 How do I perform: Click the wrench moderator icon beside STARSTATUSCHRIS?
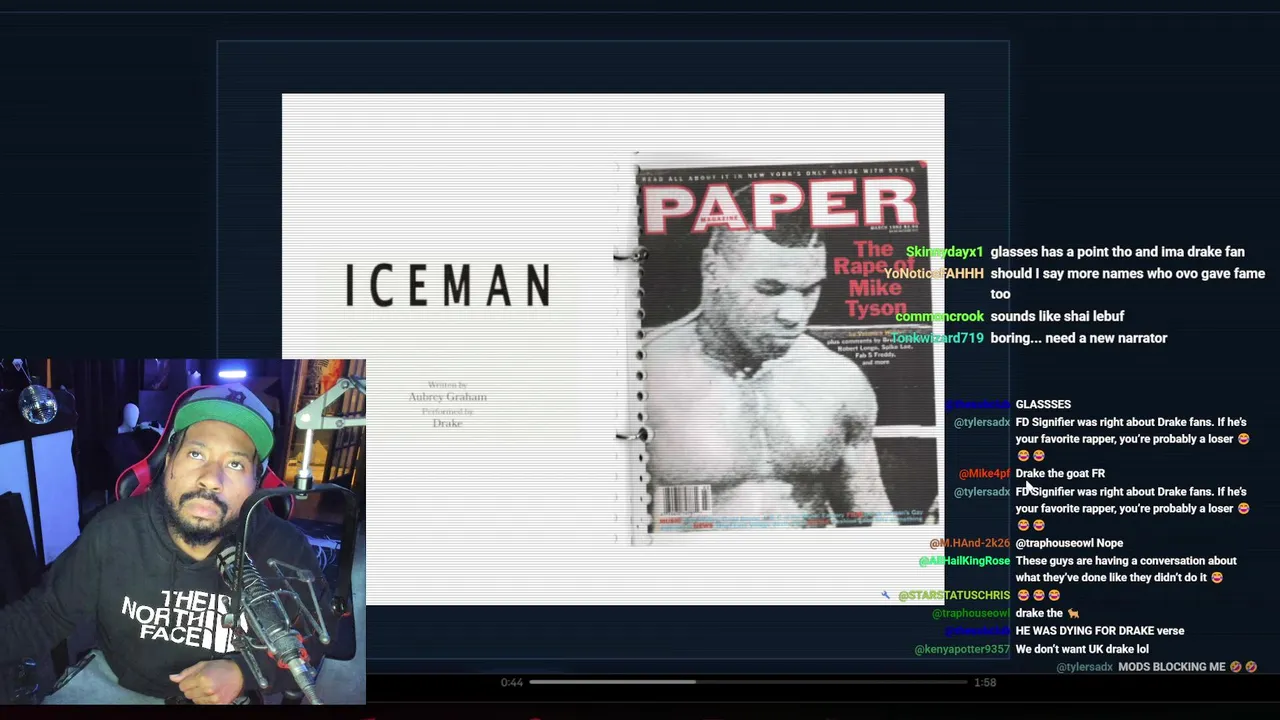point(885,595)
